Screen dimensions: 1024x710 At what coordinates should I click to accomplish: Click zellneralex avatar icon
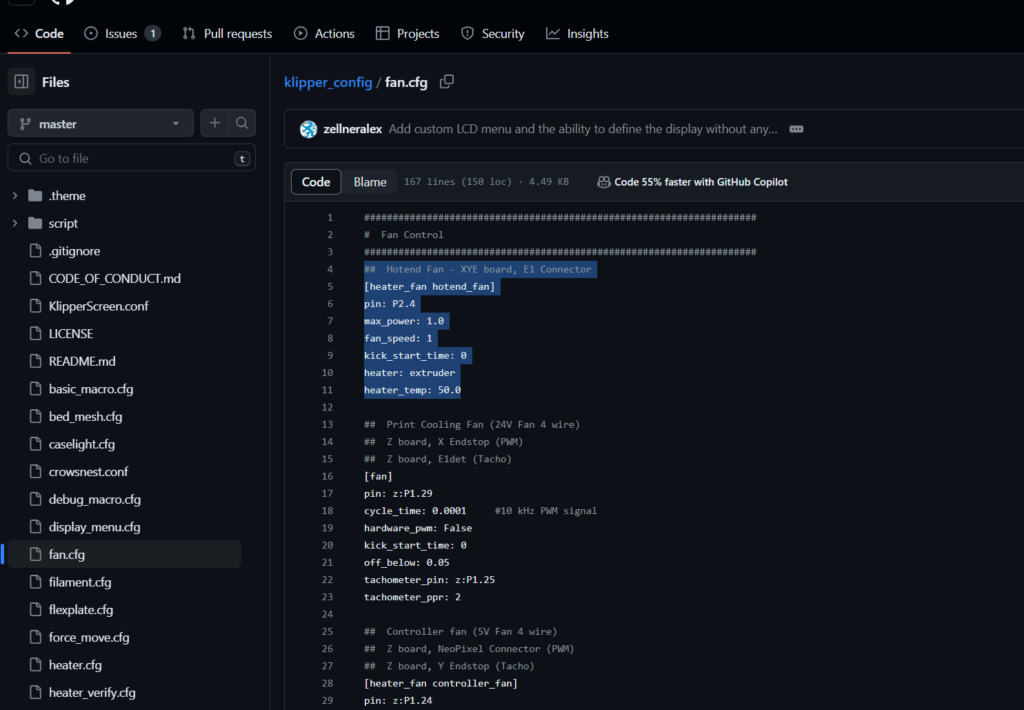click(x=308, y=129)
